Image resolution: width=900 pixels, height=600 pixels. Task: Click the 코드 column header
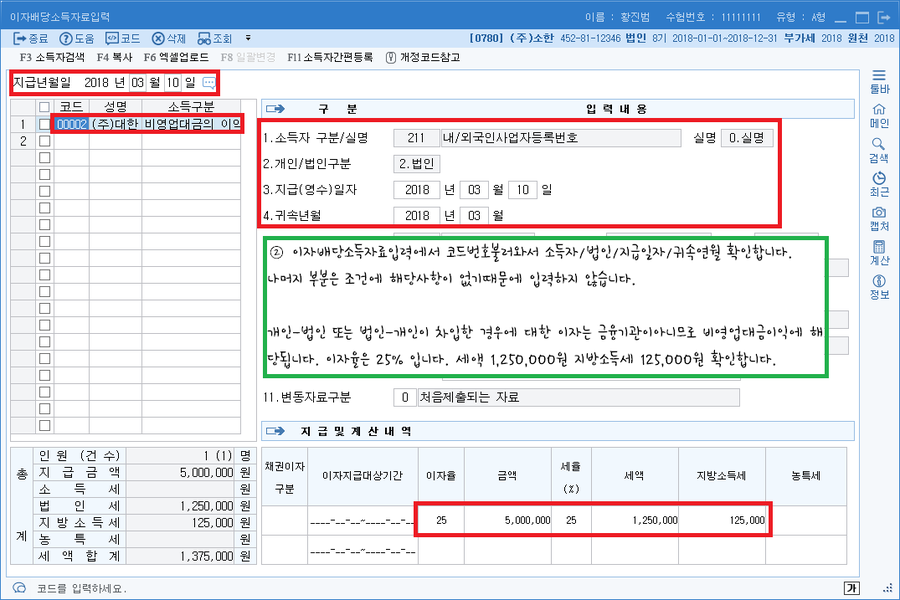(72, 107)
